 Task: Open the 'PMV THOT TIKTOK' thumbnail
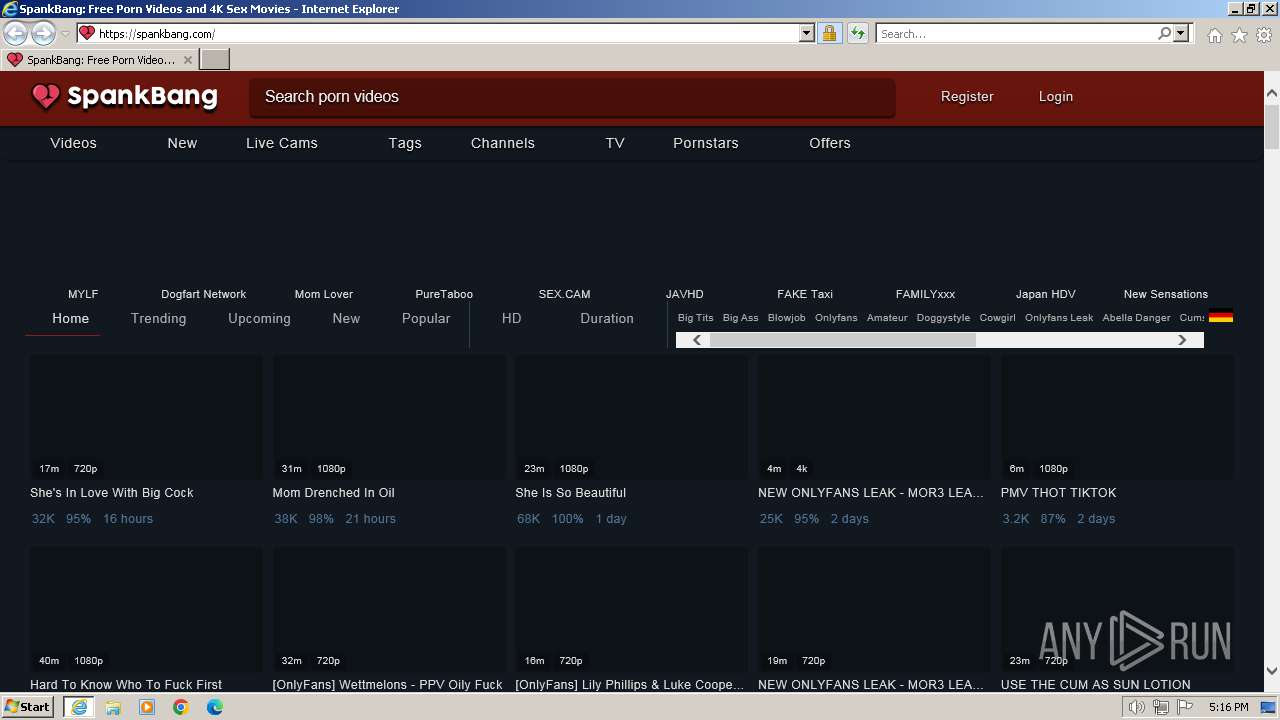tap(1117, 417)
